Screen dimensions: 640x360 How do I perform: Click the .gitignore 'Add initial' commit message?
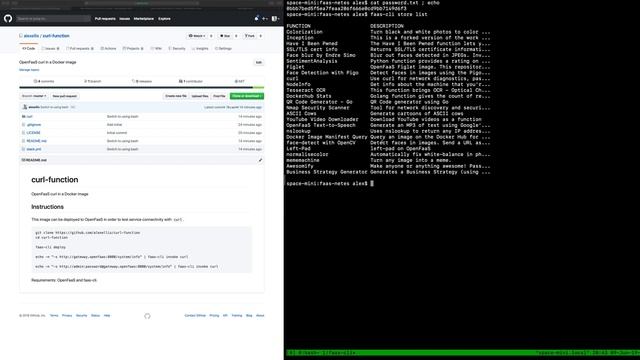(114, 124)
